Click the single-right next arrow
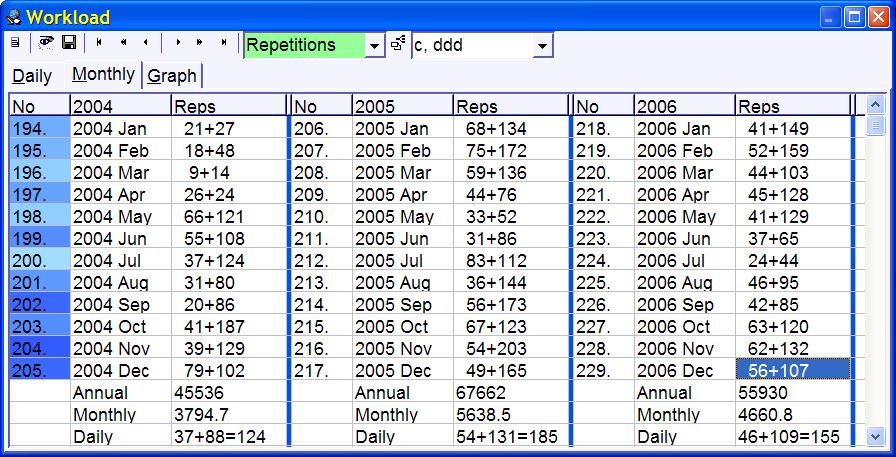 [178, 42]
